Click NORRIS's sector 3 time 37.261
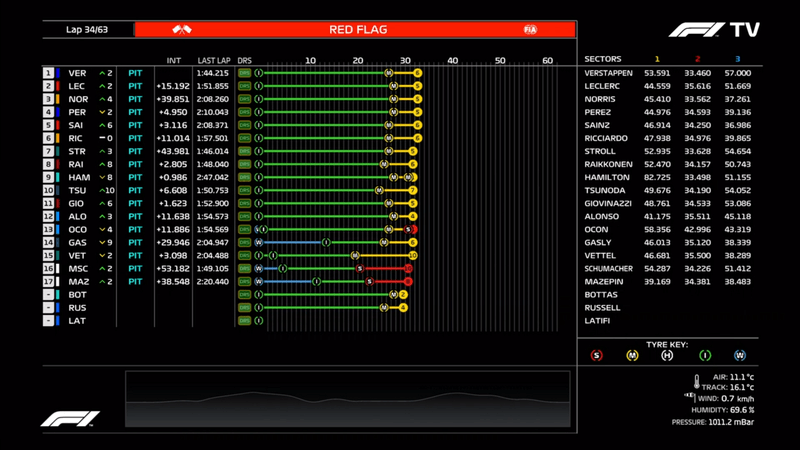Screen dimensions: 800x450 click(737, 99)
